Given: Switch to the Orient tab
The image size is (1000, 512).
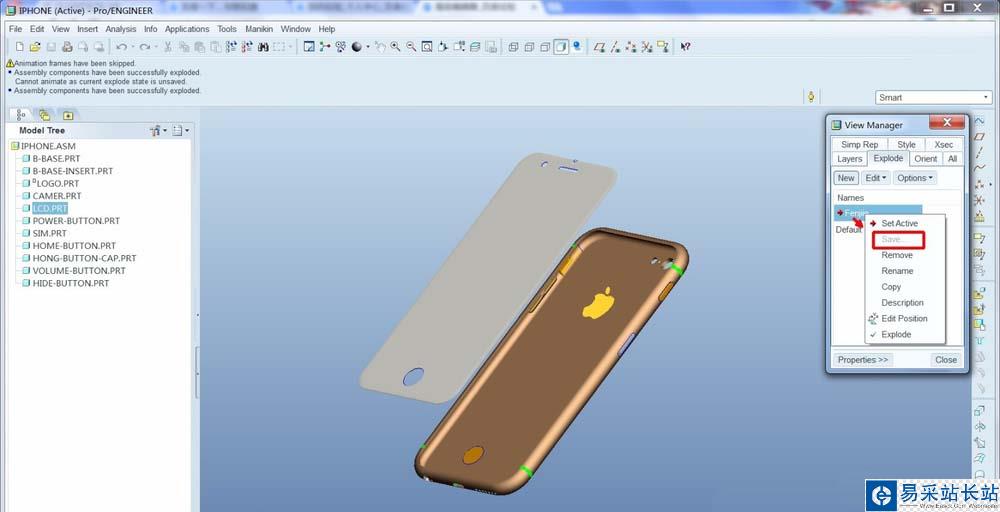Looking at the screenshot, I should 925,159.
